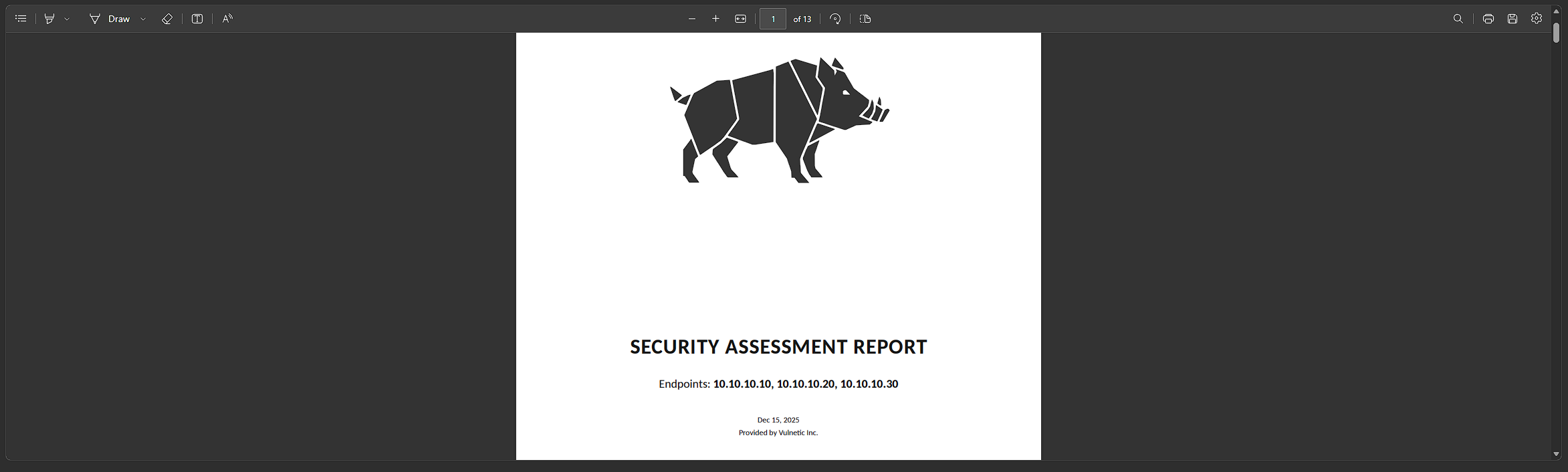Zoom out using the minus button
1568x472 pixels.
coord(692,19)
